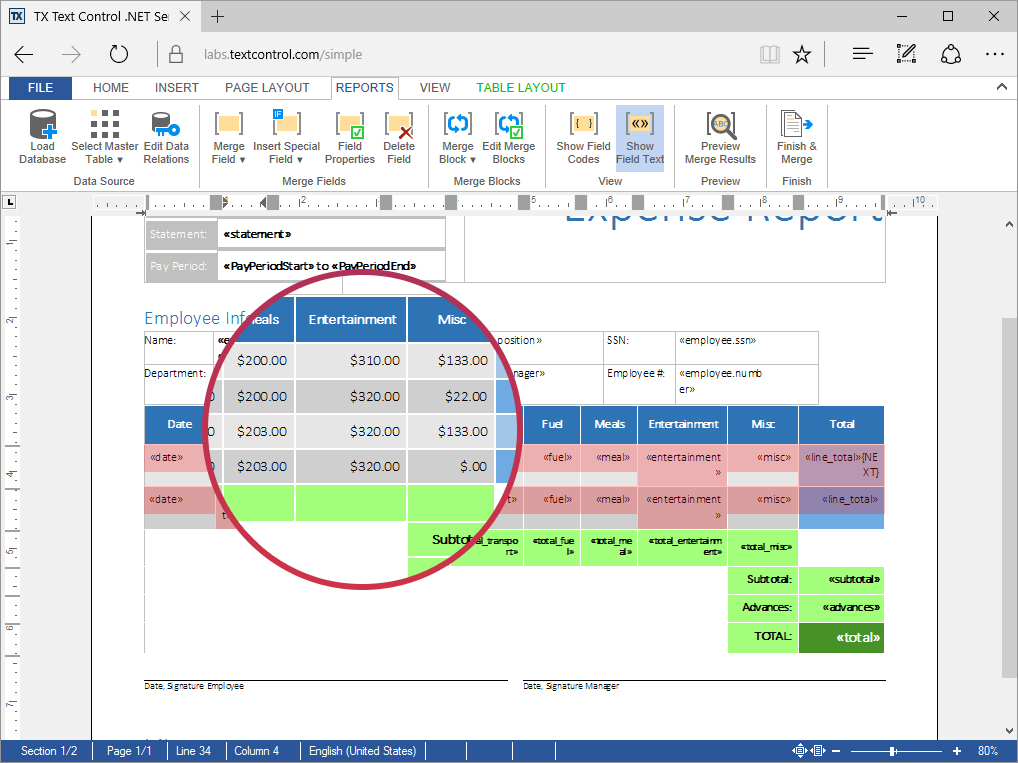The width and height of the screenshot is (1018, 763).
Task: Switch to the PAGE LAYOUT tab
Action: (267, 88)
